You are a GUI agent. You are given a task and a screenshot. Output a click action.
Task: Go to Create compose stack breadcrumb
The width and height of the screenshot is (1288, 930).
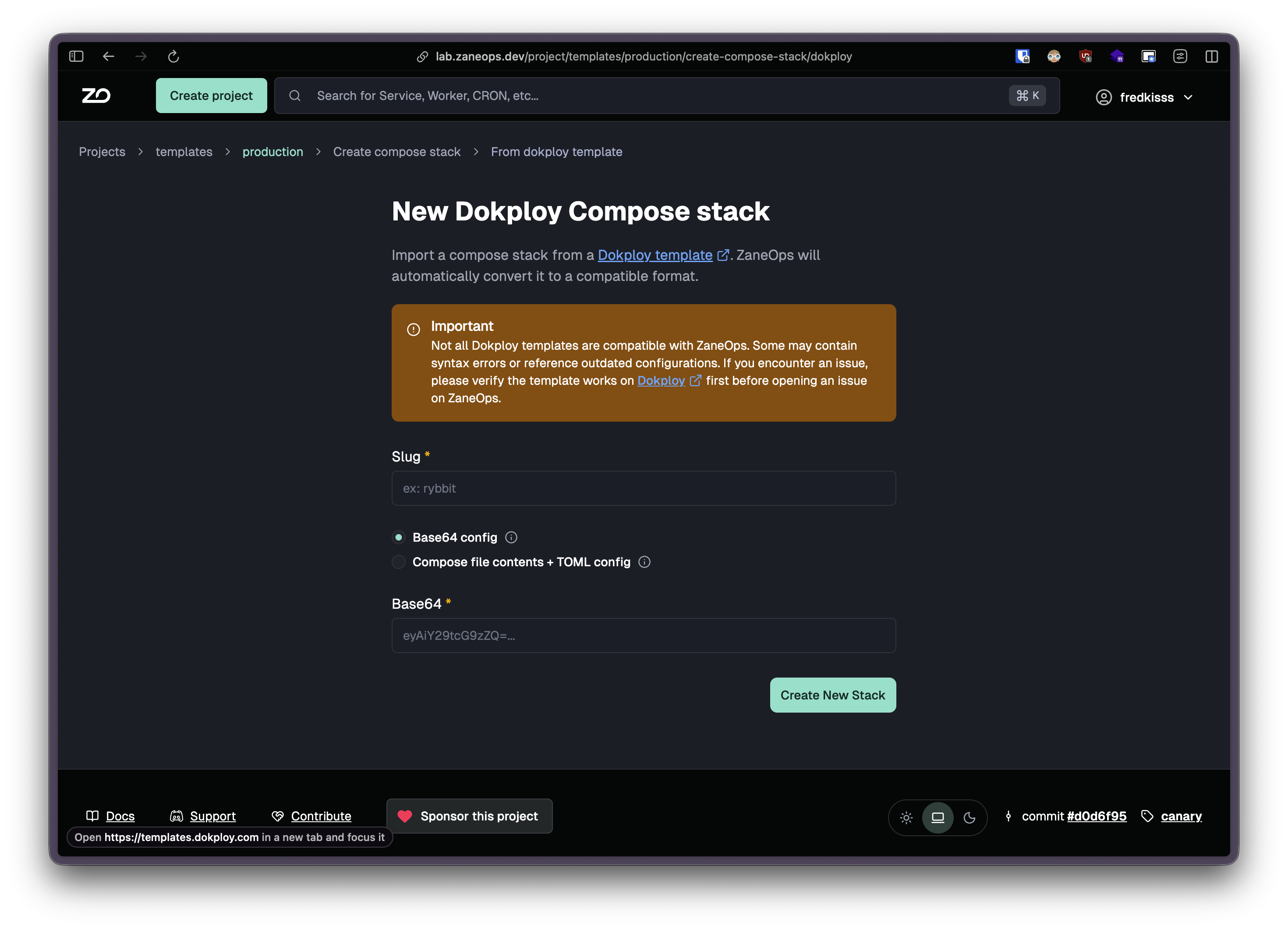(396, 152)
